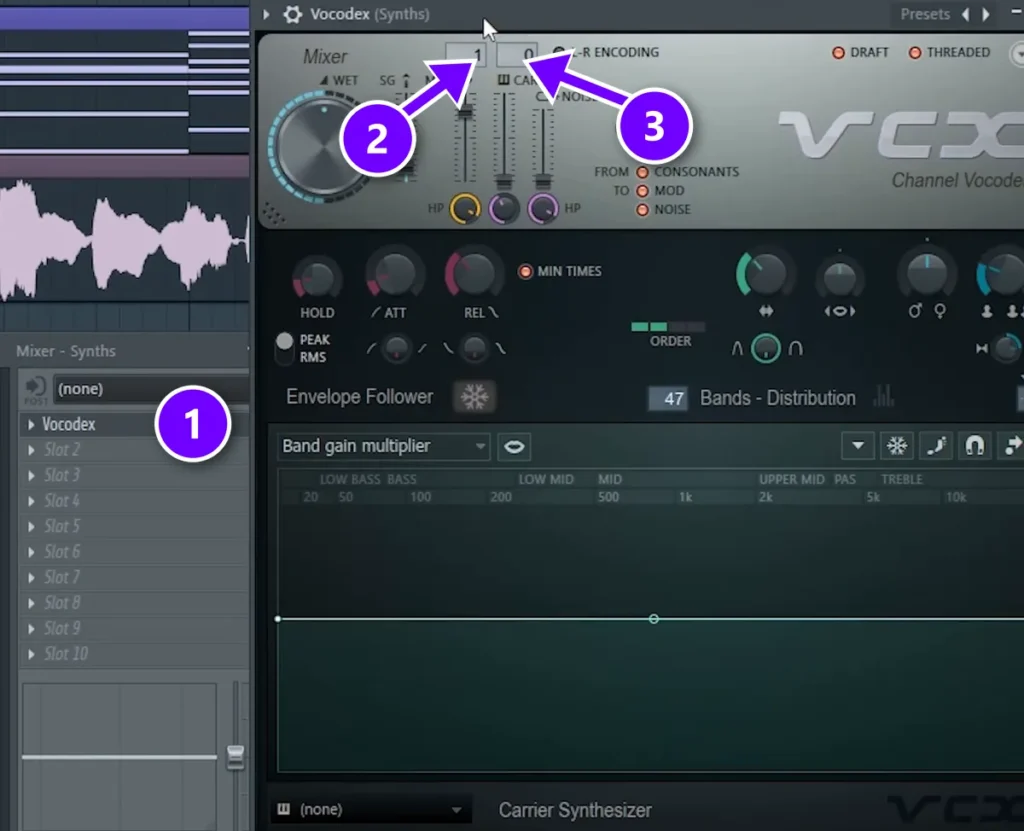
Task: Toggle DRAFT mode
Action: pos(838,52)
